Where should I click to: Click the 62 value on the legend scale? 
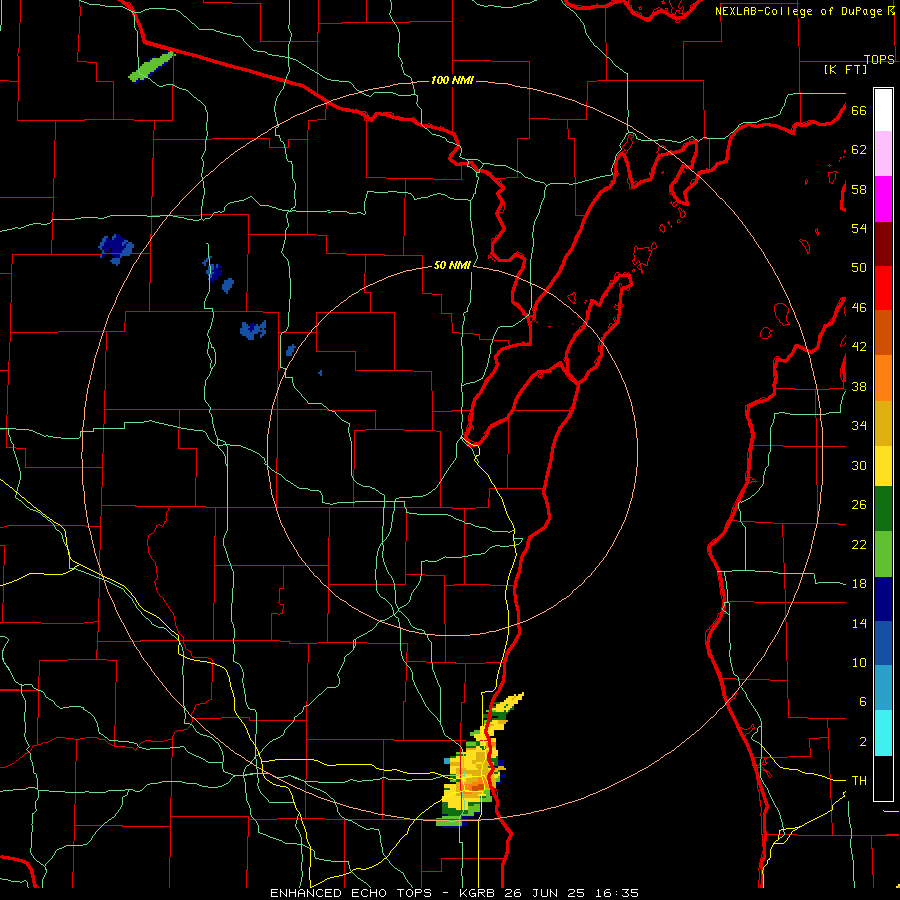click(859, 150)
